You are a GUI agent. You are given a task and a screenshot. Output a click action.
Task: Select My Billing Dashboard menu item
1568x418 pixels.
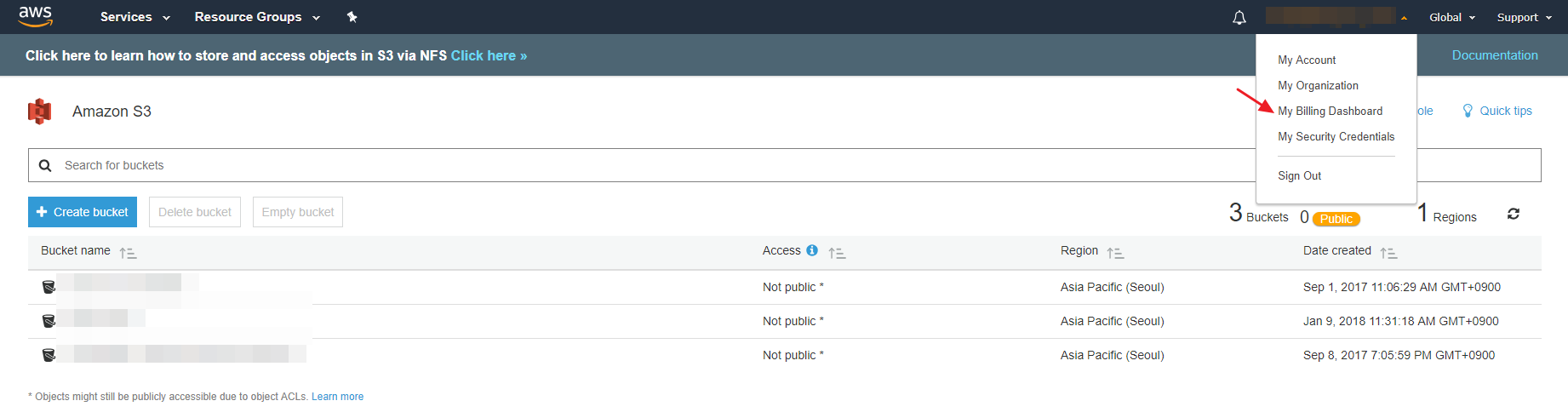coord(1330,111)
